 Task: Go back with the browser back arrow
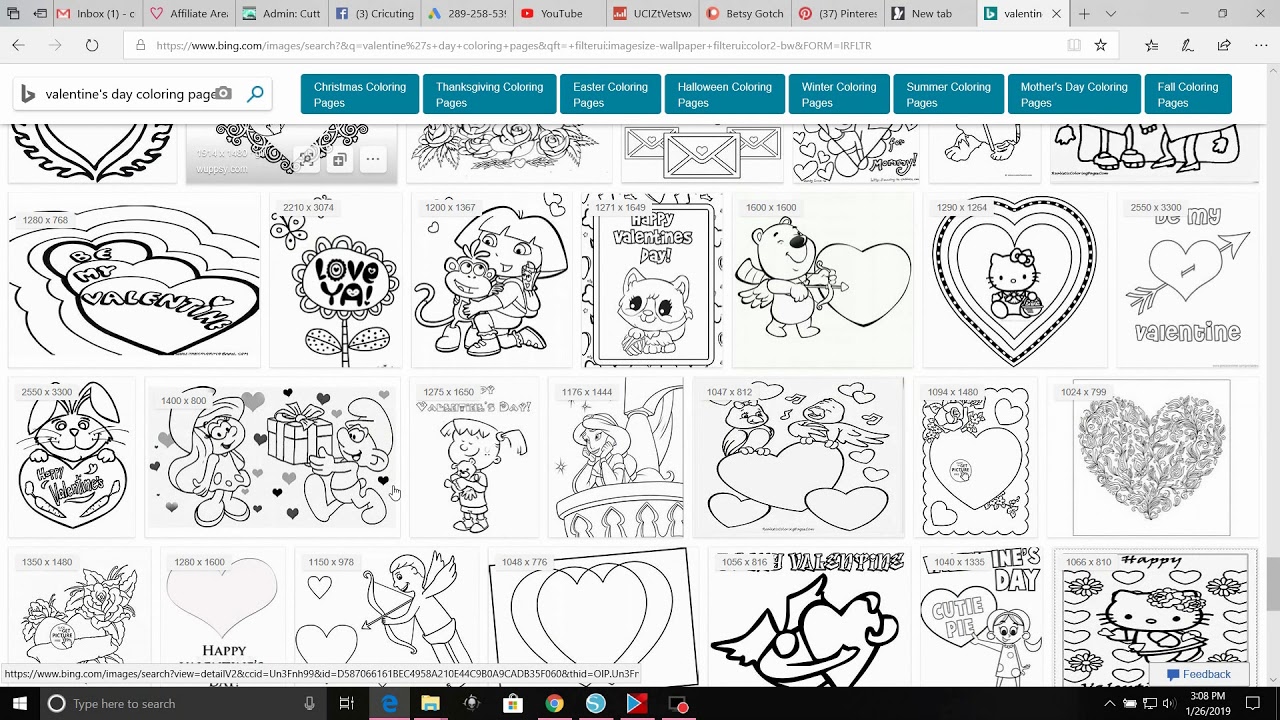[18, 45]
